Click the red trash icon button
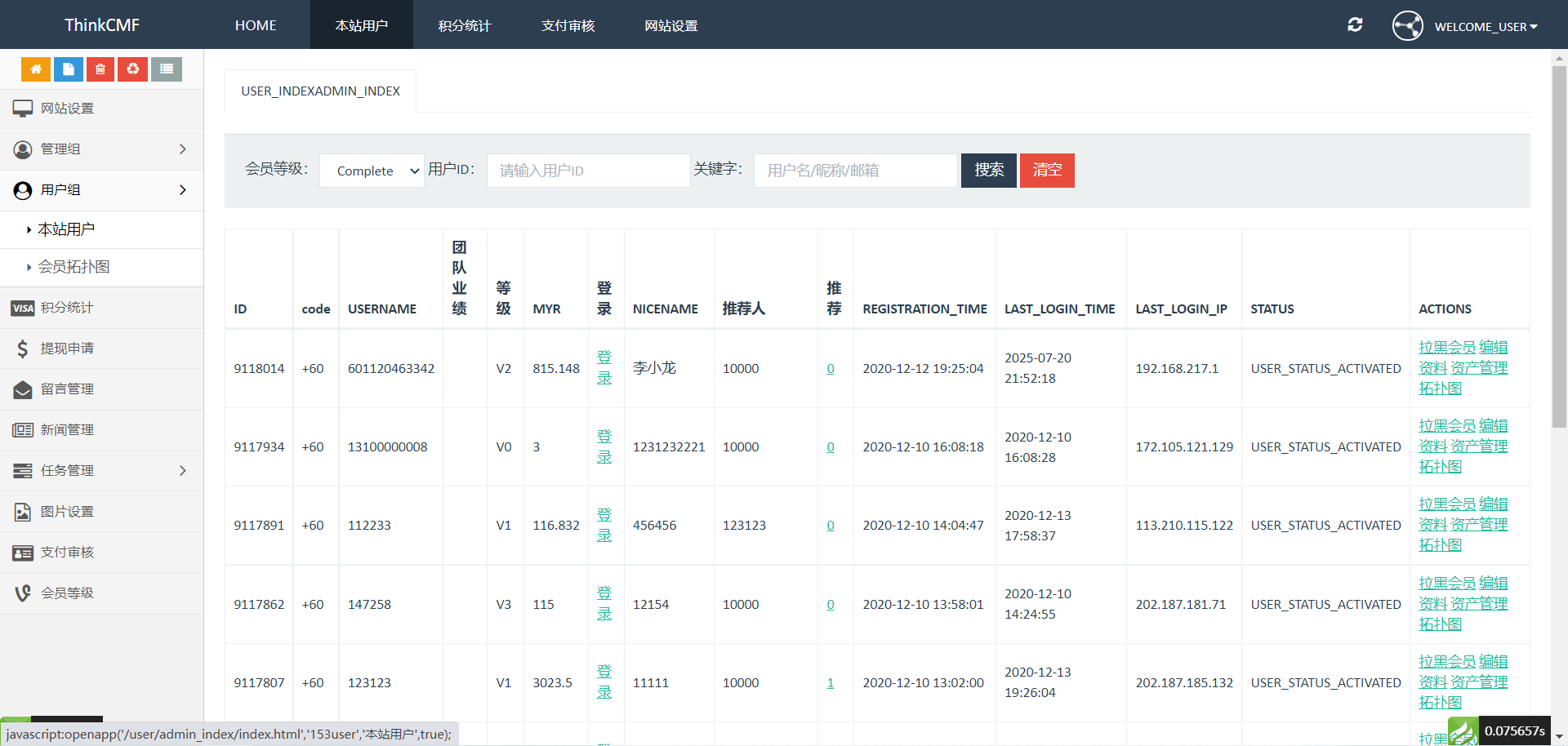Screen dimensions: 1568x746 [x=100, y=69]
